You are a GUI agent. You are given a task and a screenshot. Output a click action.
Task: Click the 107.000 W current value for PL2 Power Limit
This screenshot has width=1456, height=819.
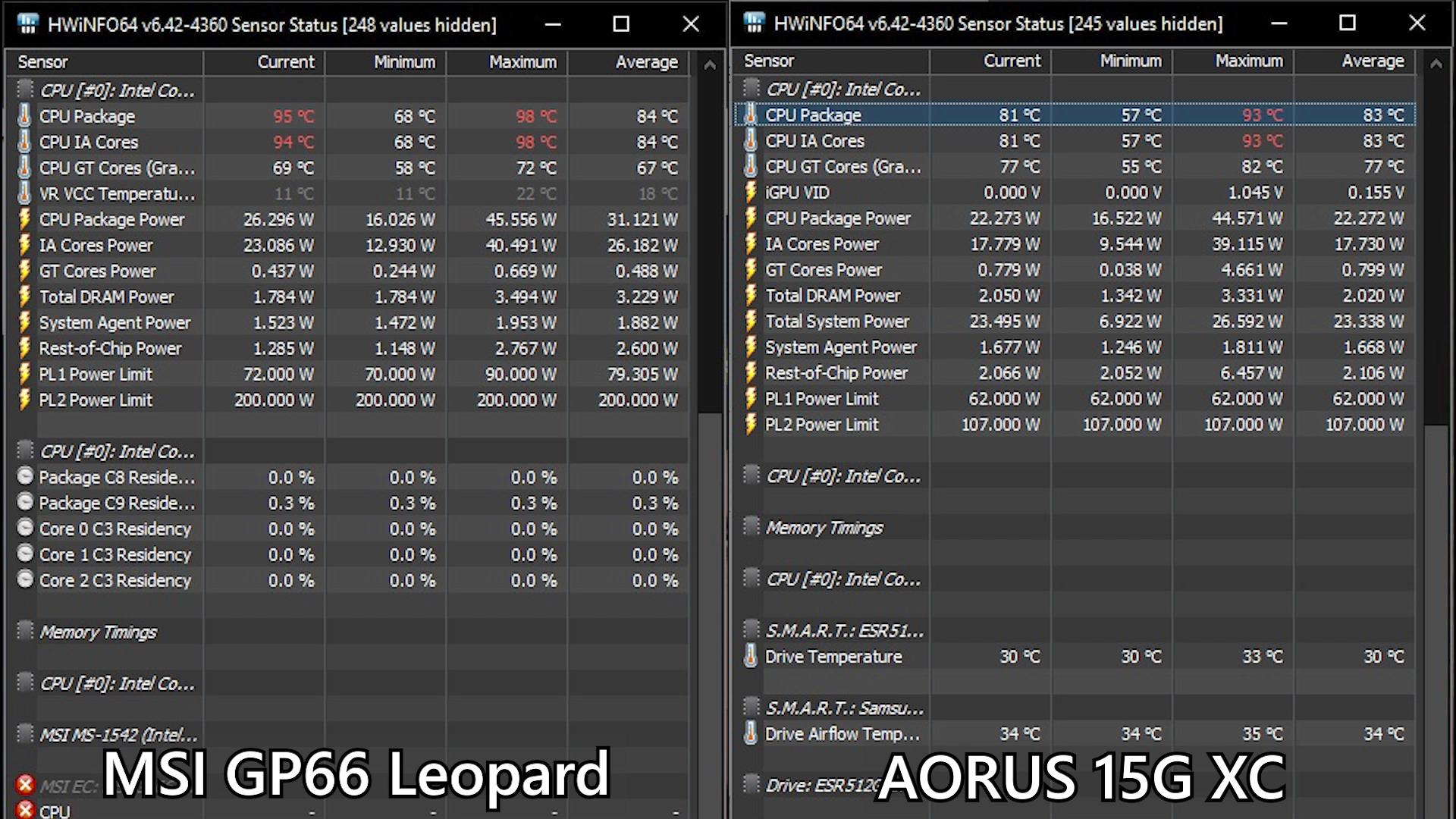coord(1000,424)
